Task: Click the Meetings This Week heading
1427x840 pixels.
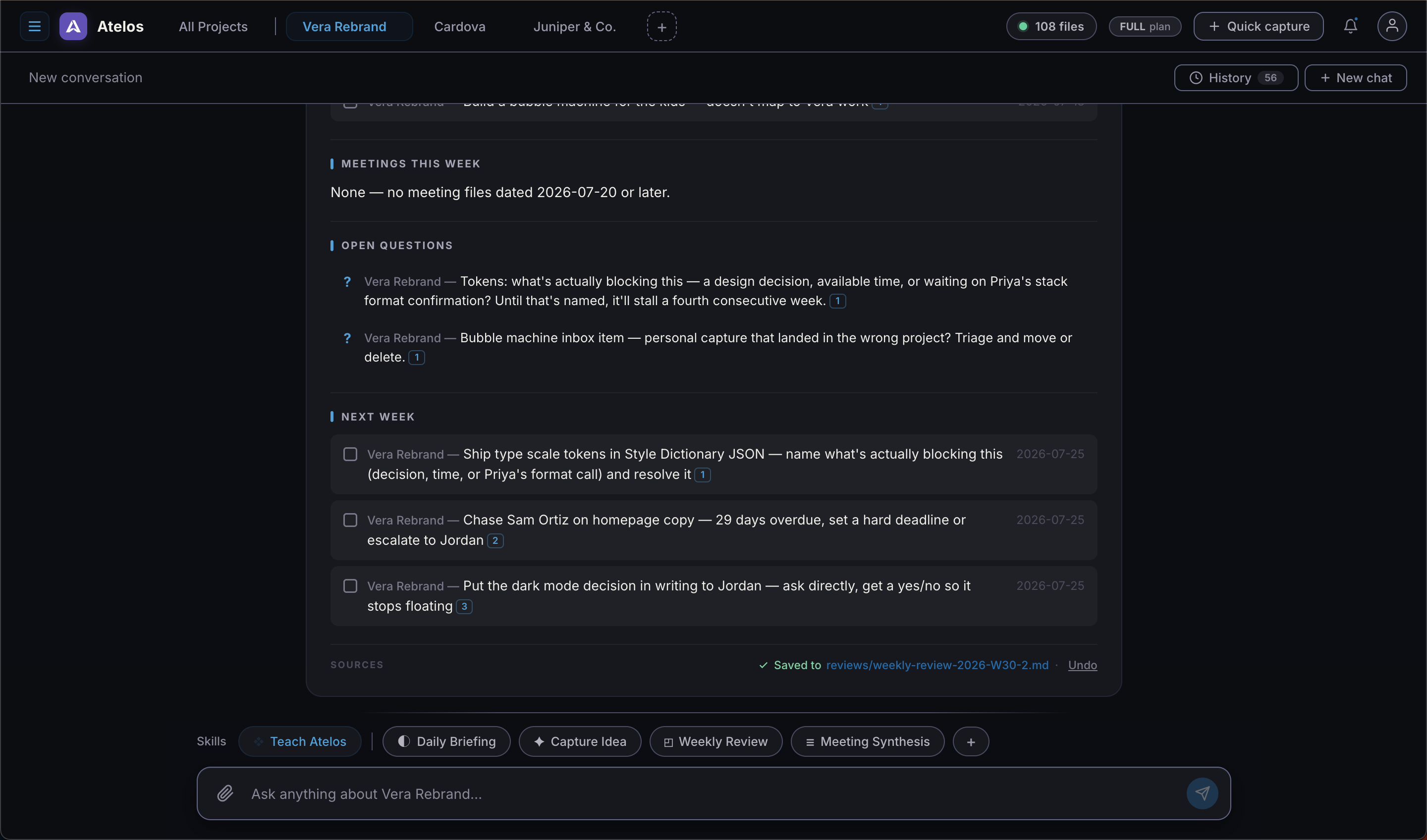Action: pyautogui.click(x=411, y=163)
